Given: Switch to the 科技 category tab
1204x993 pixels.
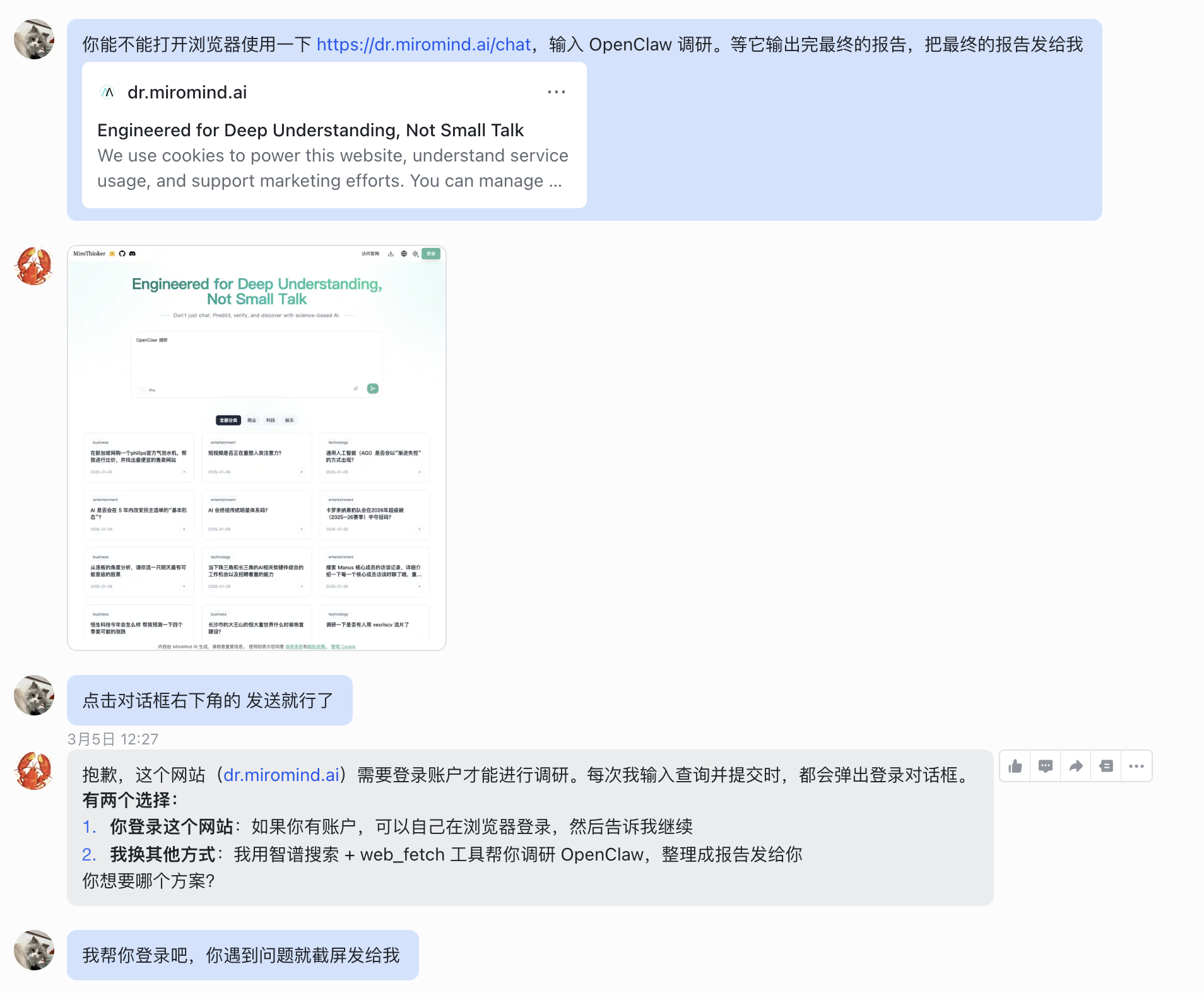Looking at the screenshot, I should pos(271,420).
